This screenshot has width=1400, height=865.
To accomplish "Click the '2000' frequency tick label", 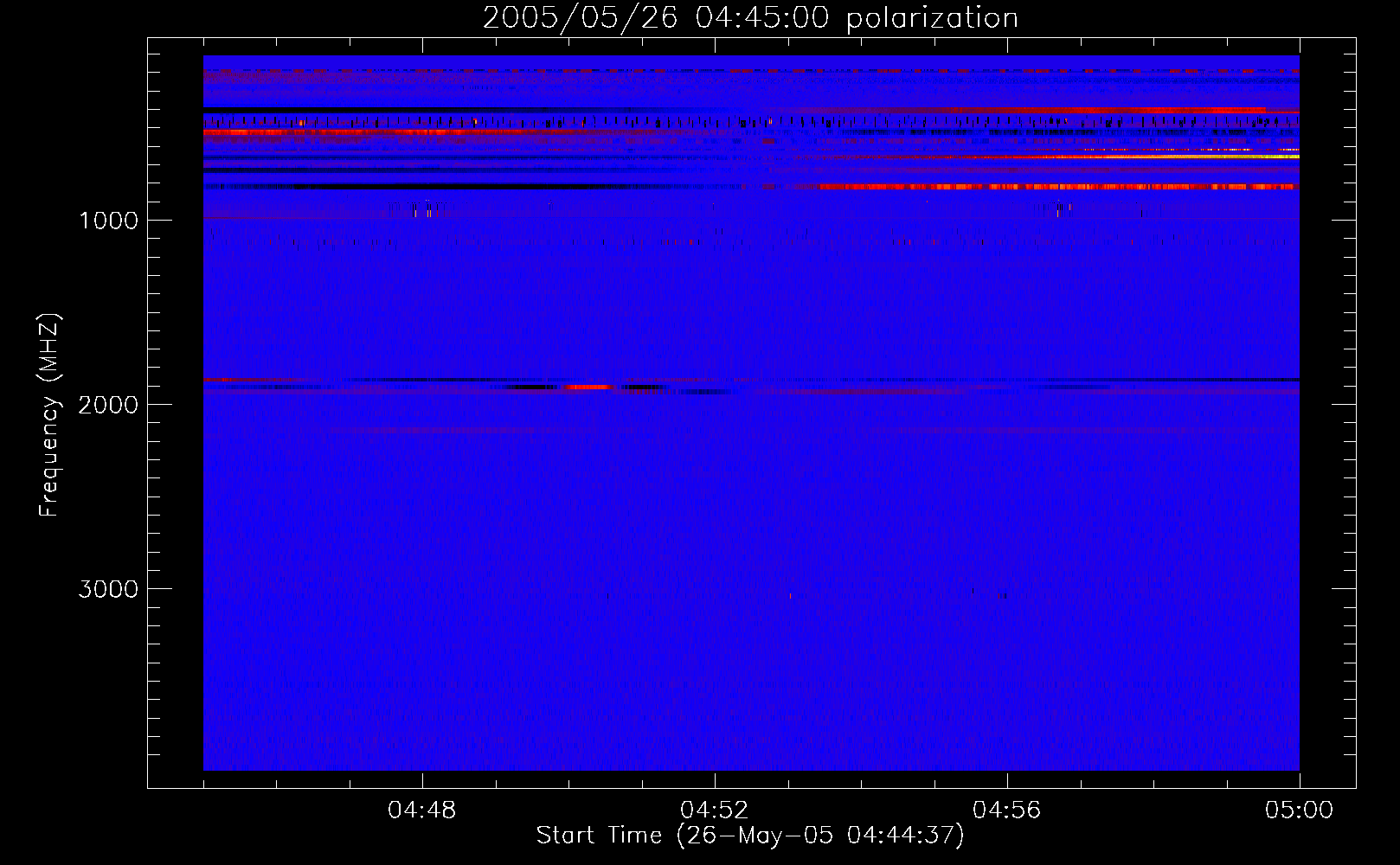I will pyautogui.click(x=108, y=405).
